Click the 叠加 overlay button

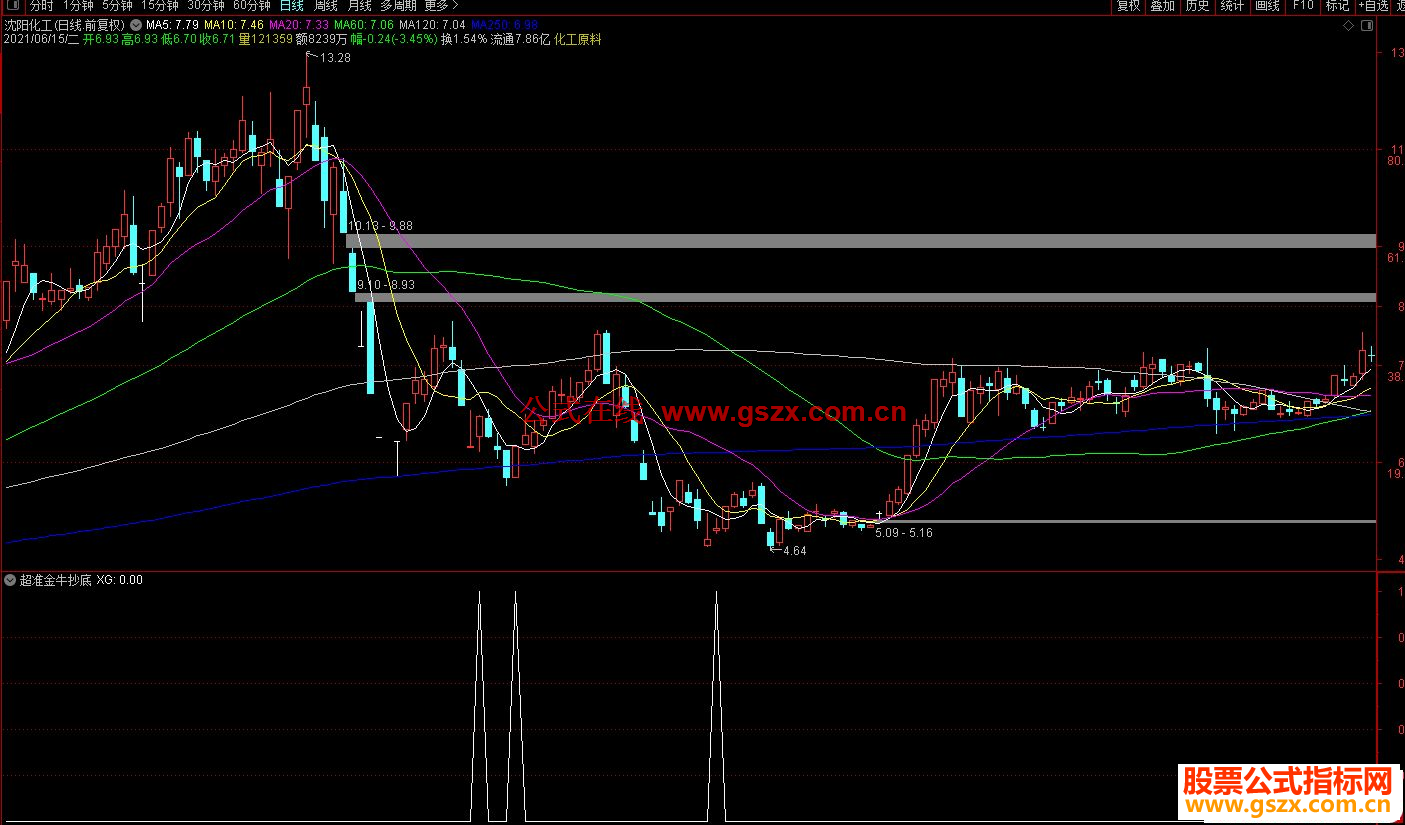pos(1162,6)
